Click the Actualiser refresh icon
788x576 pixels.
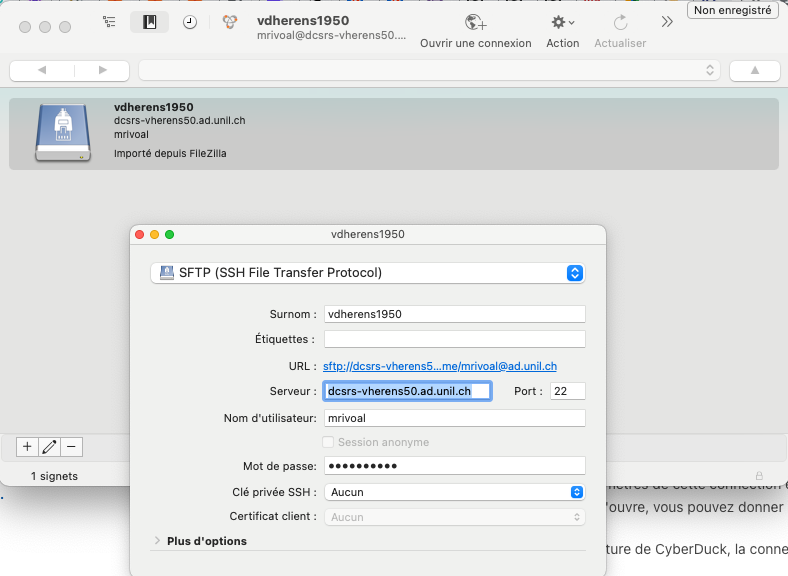[620, 22]
